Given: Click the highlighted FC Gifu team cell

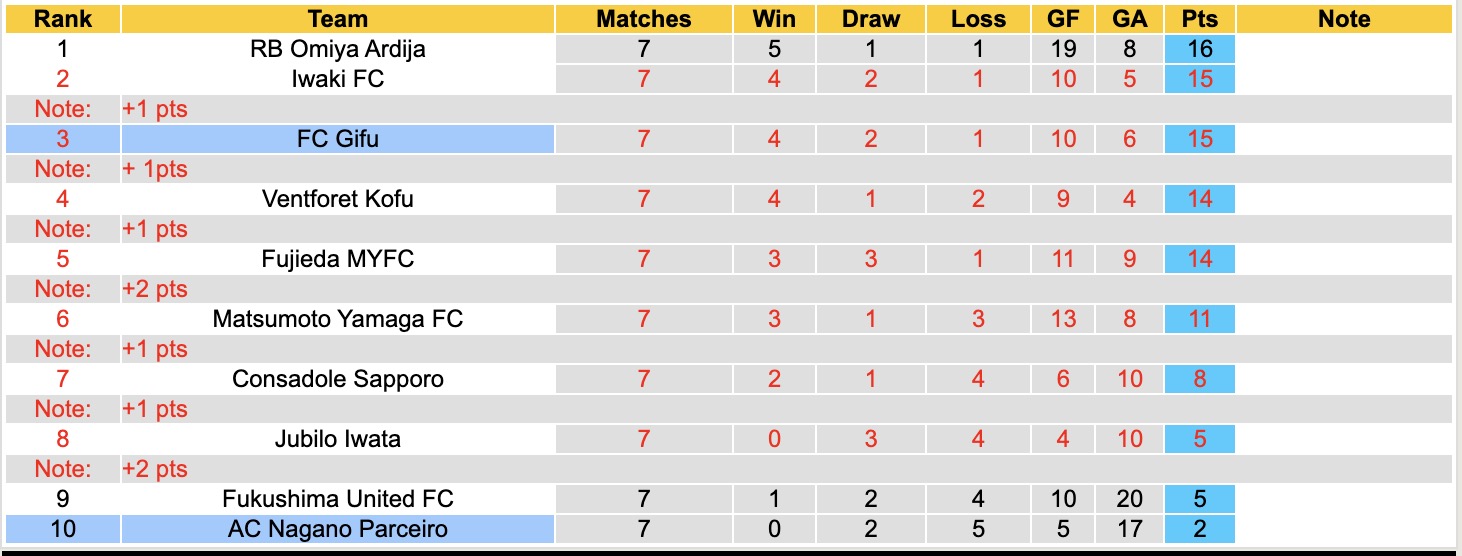Looking at the screenshot, I should [338, 139].
